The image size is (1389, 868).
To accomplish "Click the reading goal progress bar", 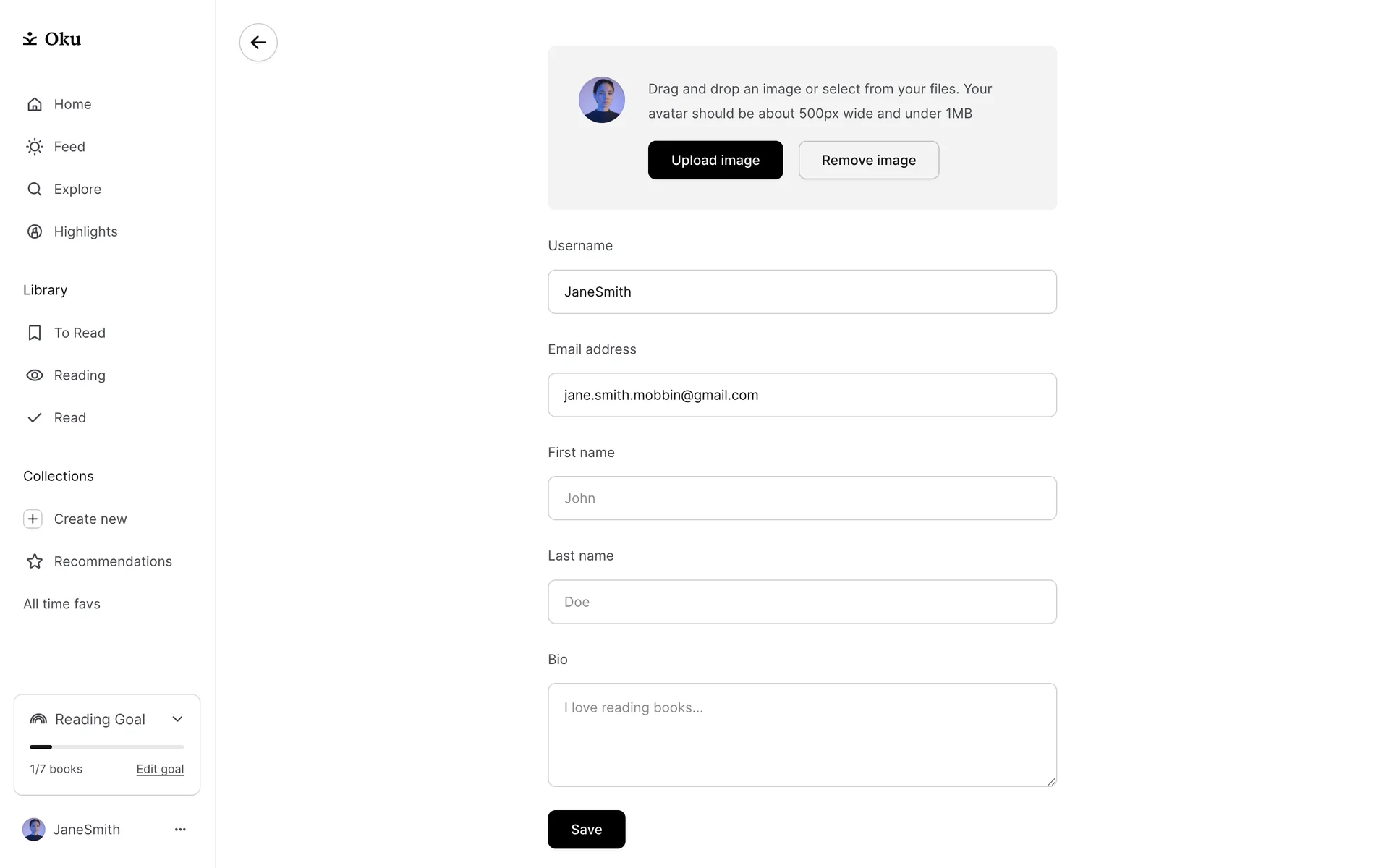I will click(107, 746).
